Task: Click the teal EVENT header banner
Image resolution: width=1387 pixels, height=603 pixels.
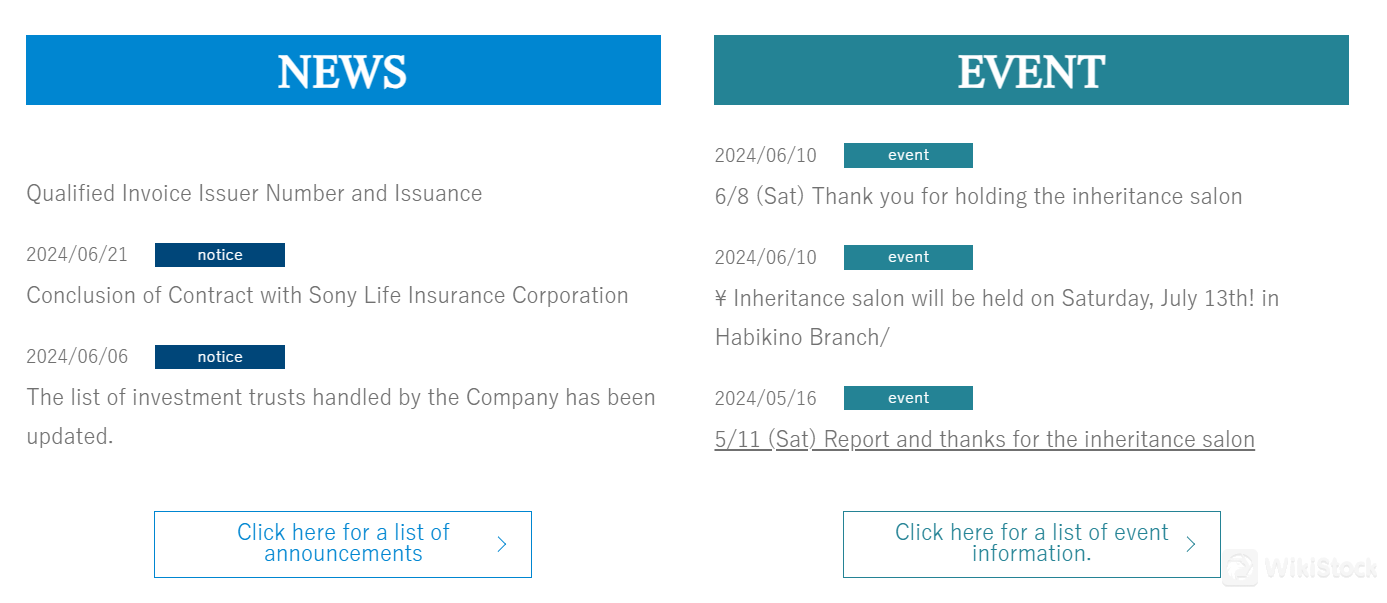Action: (x=1031, y=70)
